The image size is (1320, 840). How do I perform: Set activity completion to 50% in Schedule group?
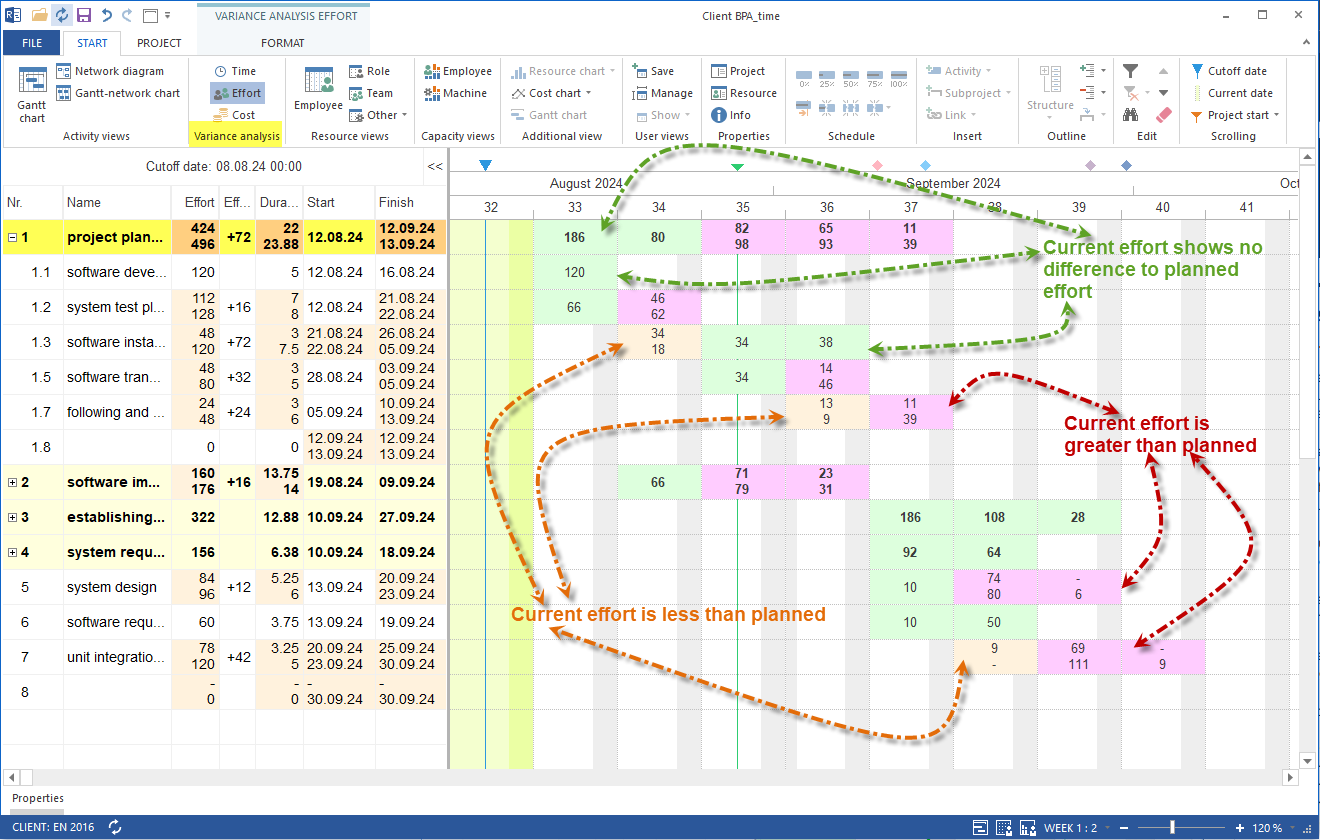tap(850, 75)
